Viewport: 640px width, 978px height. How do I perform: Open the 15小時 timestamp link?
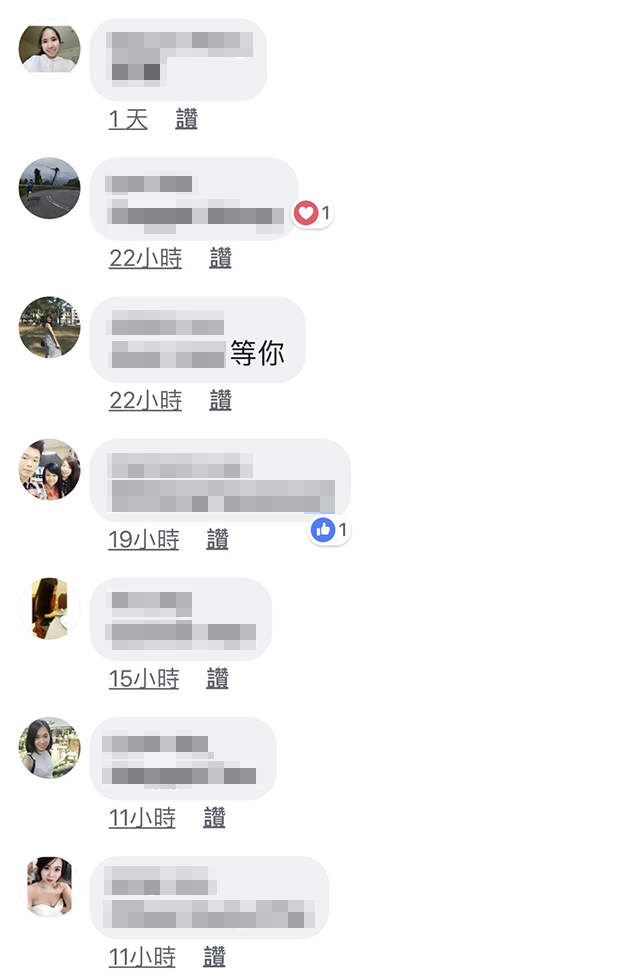[x=144, y=679]
